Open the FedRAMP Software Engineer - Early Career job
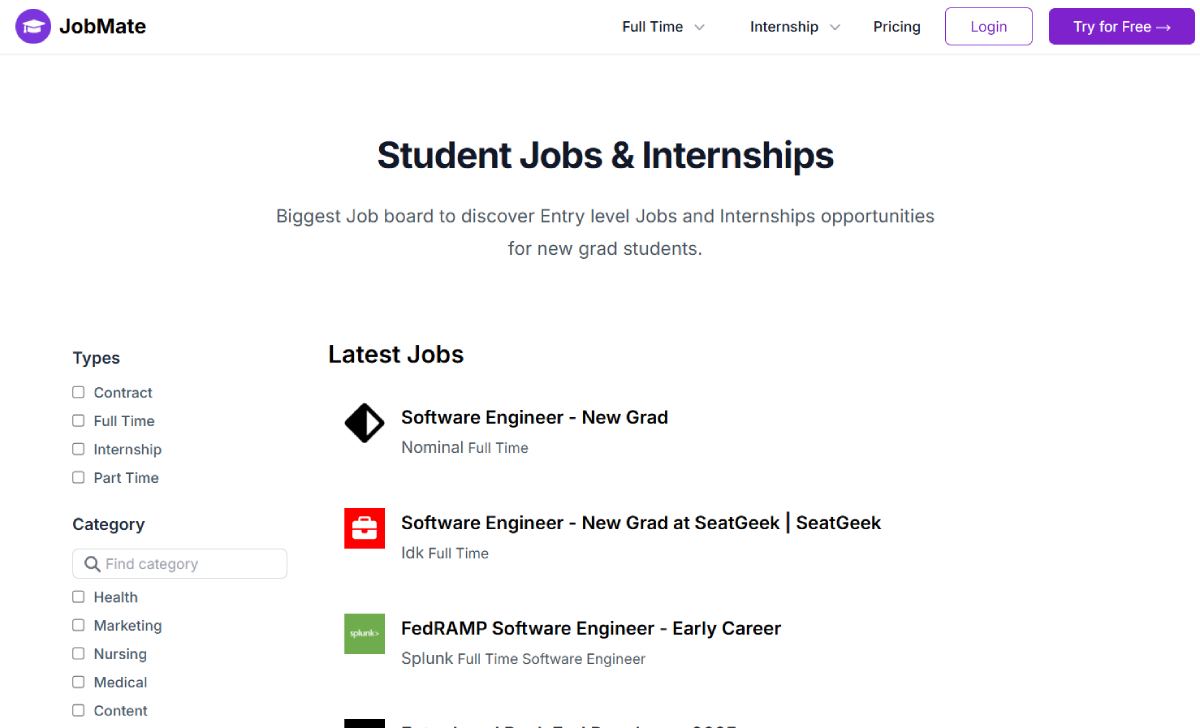This screenshot has height=728, width=1200. pos(591,628)
